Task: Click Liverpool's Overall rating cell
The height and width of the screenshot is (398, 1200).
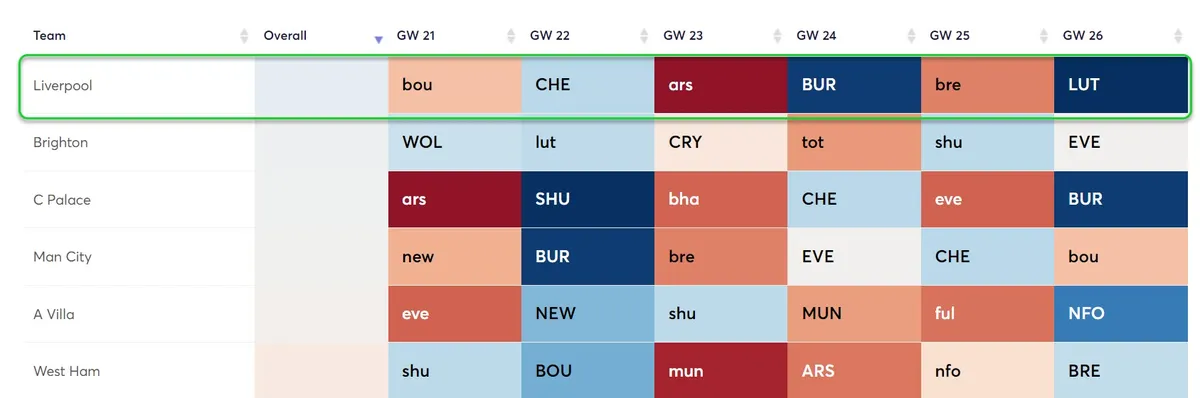Action: (321, 86)
